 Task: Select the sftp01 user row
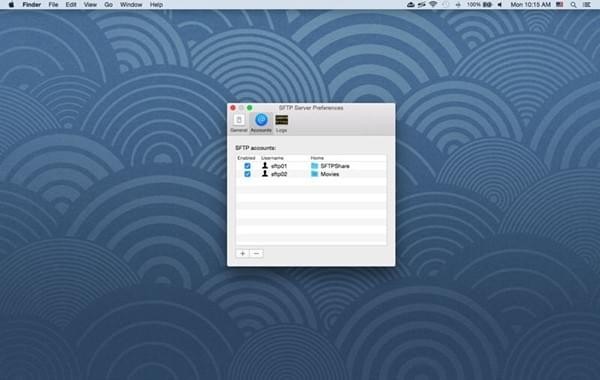click(x=311, y=166)
